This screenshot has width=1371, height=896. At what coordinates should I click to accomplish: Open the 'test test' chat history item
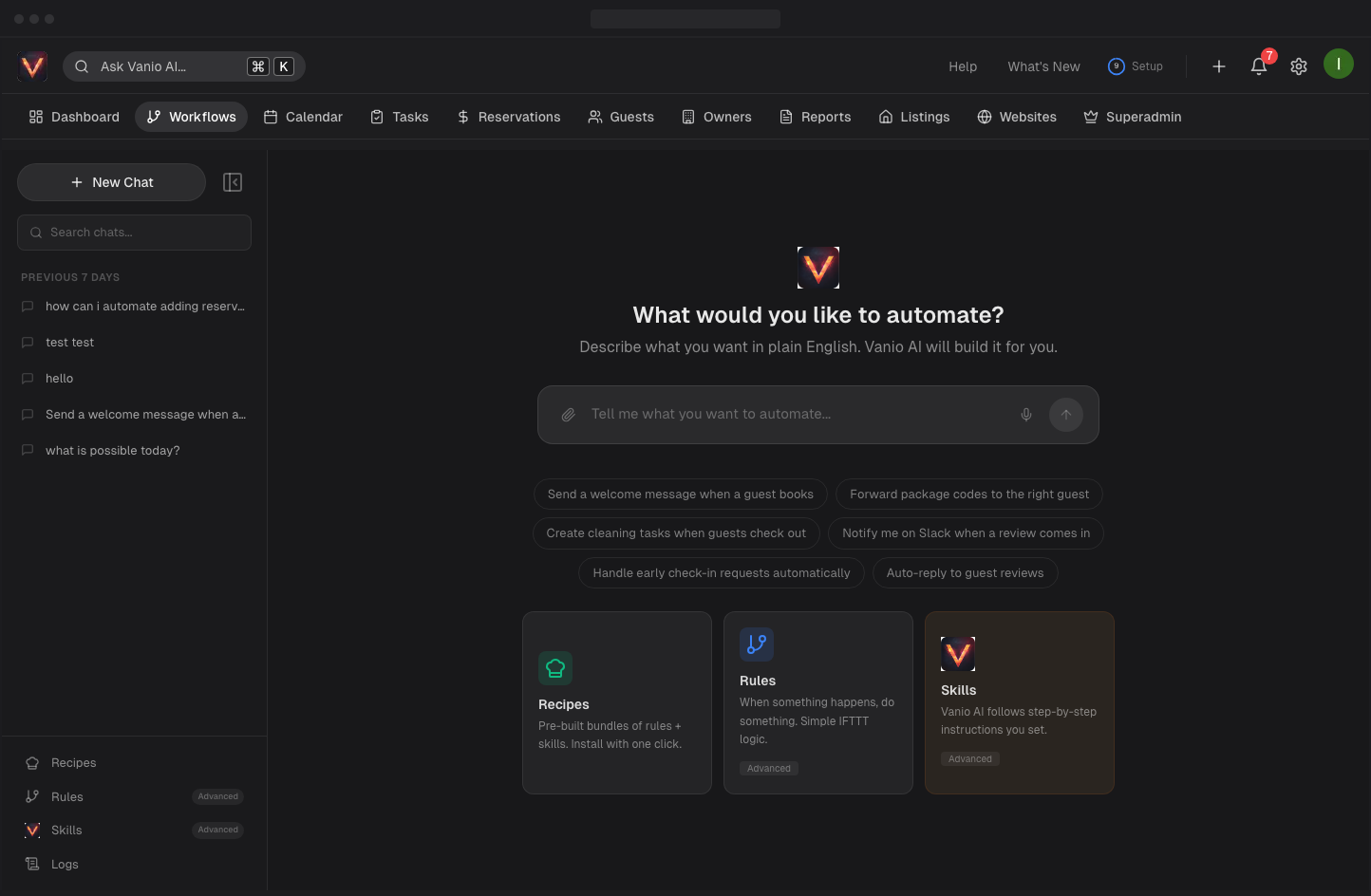[70, 343]
